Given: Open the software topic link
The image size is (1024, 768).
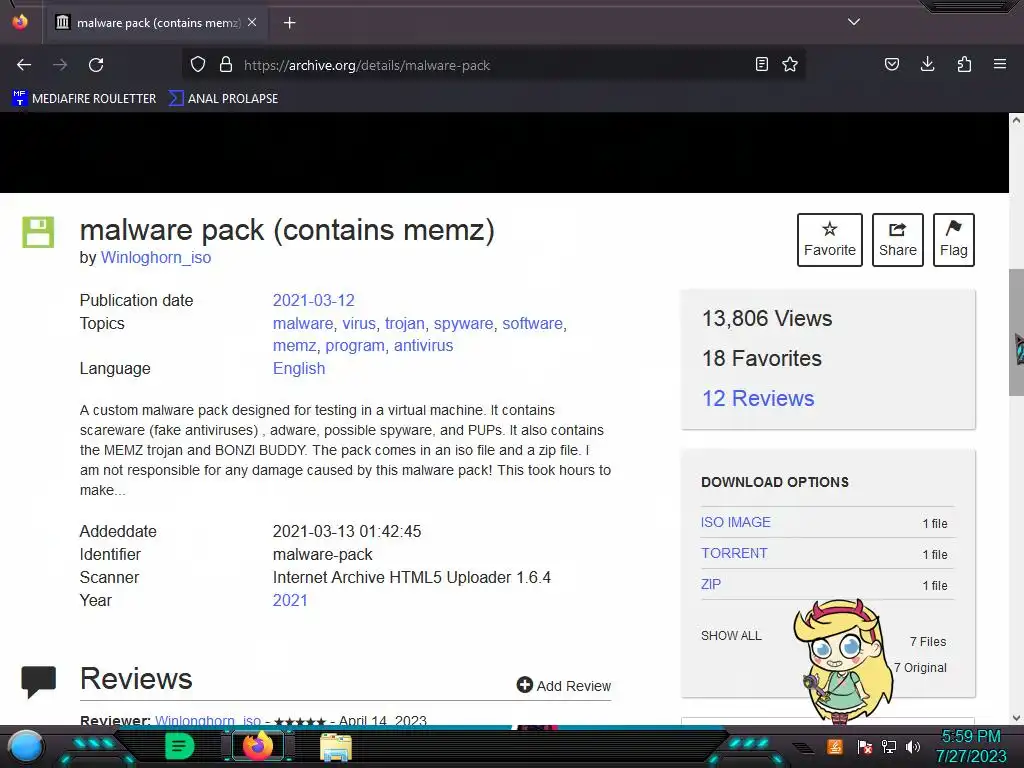Looking at the screenshot, I should click(532, 323).
